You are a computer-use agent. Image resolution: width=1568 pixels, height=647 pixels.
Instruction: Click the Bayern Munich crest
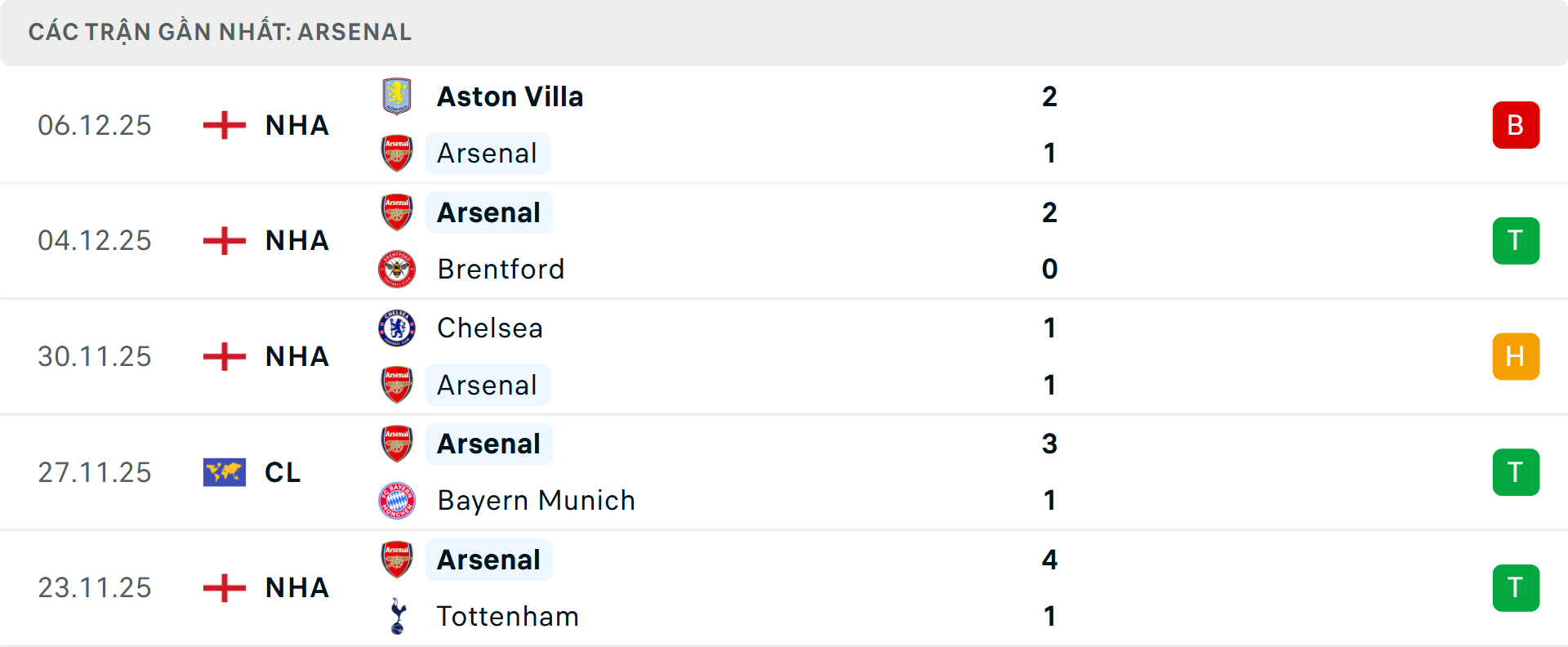pos(397,501)
